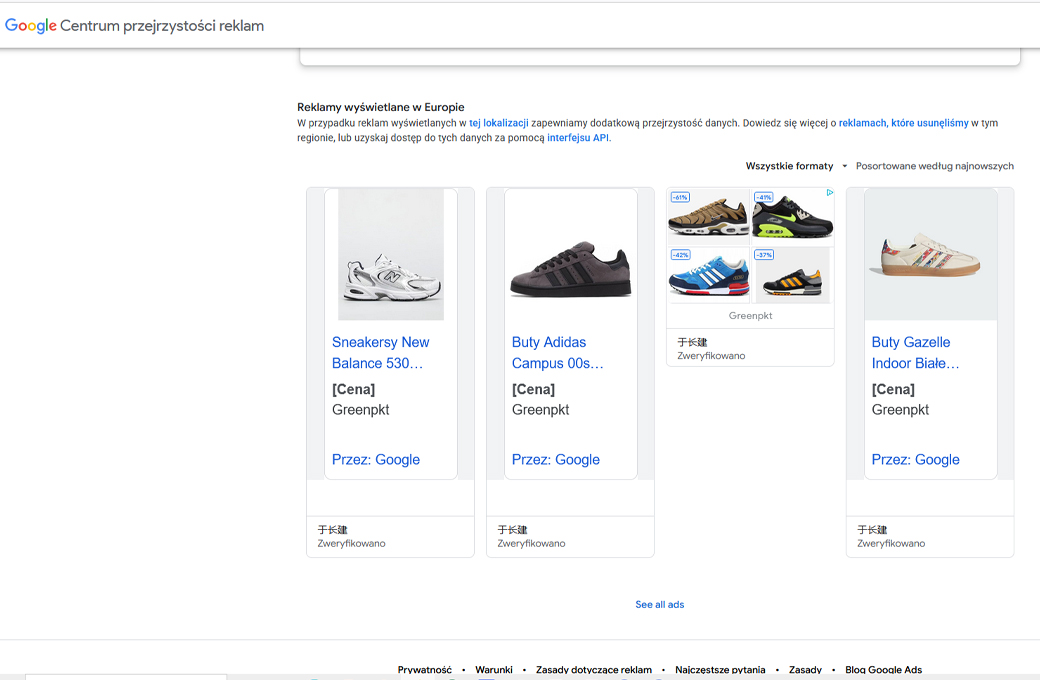This screenshot has height=680, width=1040.
Task: Open the Zasady dotyczące reklam footer link
Action: point(594,669)
